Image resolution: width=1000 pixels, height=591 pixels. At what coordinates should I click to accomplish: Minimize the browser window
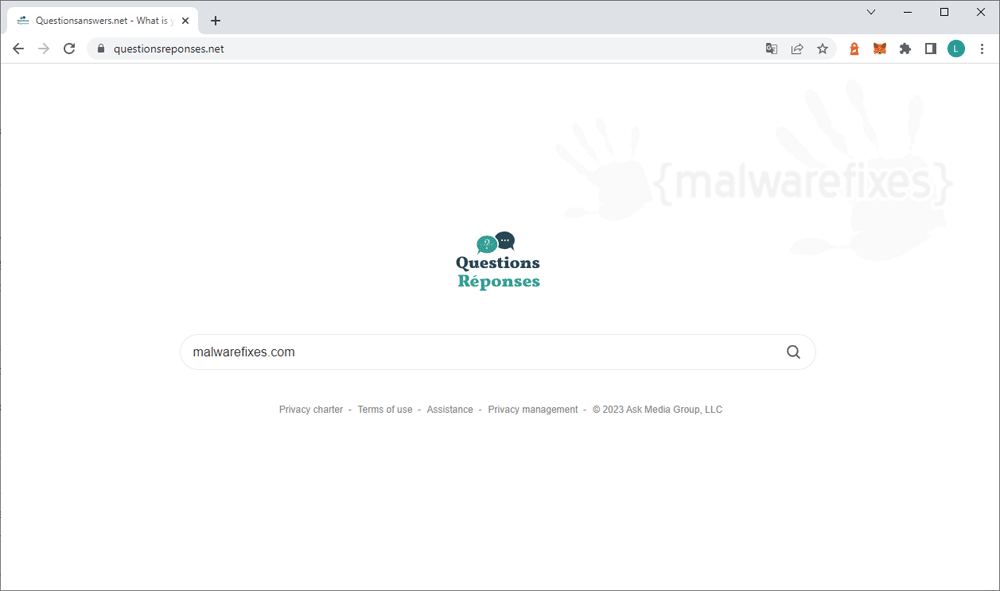pos(908,11)
